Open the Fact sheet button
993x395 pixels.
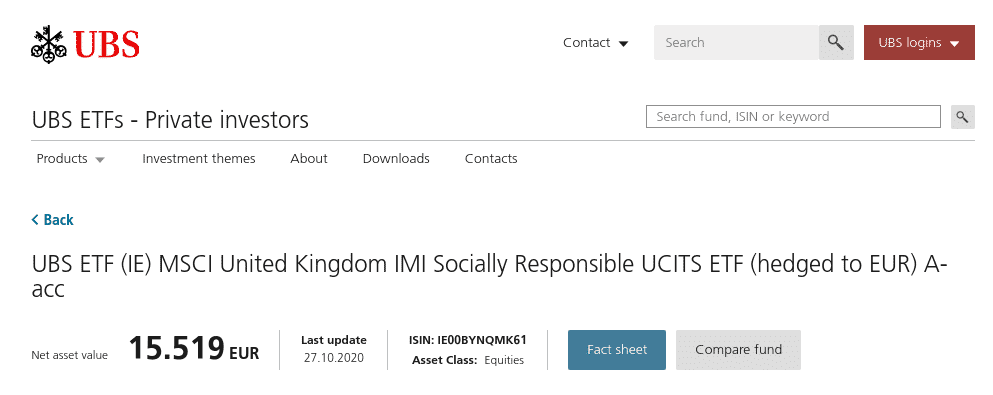(617, 349)
